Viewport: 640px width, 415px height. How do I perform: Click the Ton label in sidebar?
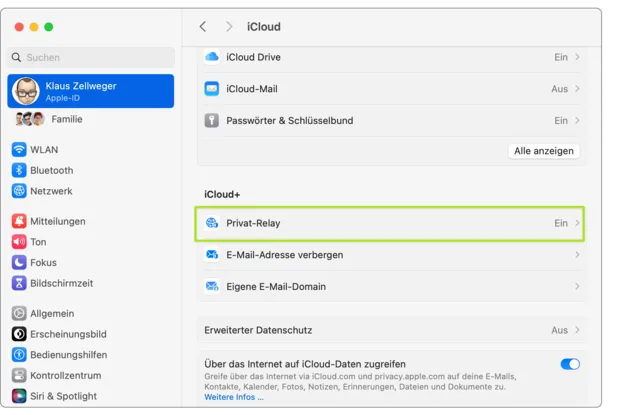tap(38, 242)
